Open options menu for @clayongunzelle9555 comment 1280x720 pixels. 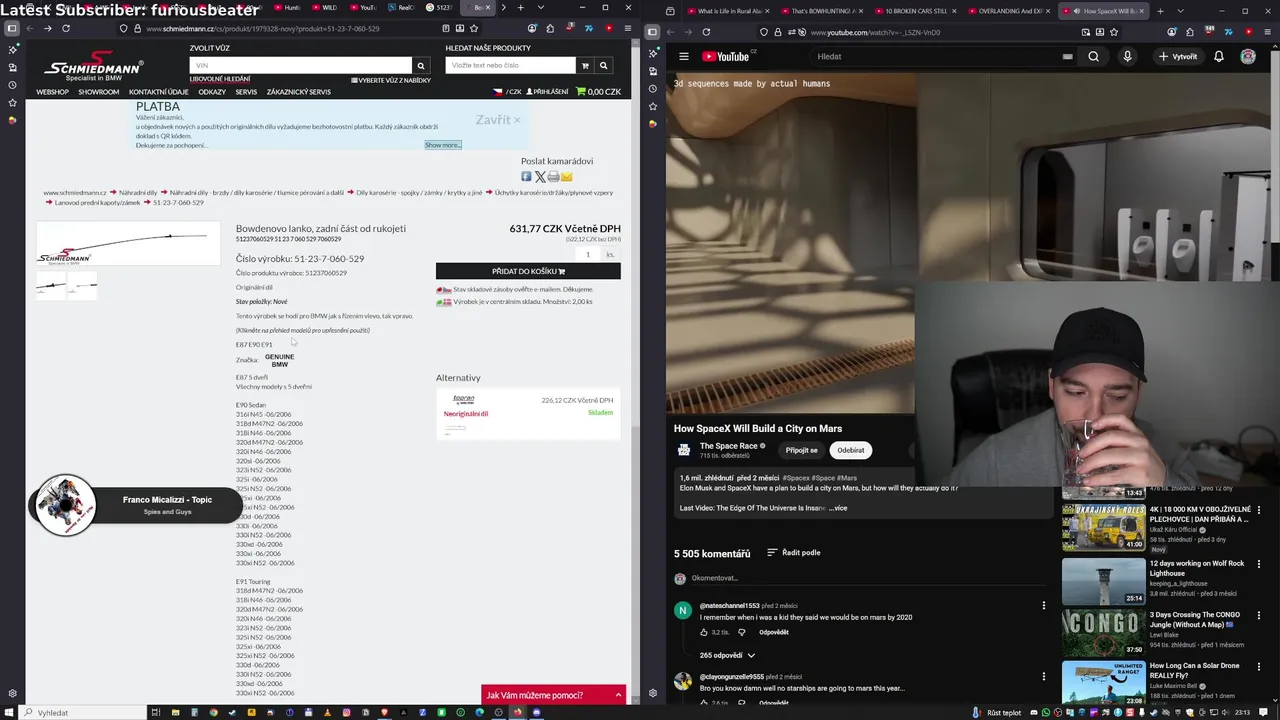point(1044,678)
